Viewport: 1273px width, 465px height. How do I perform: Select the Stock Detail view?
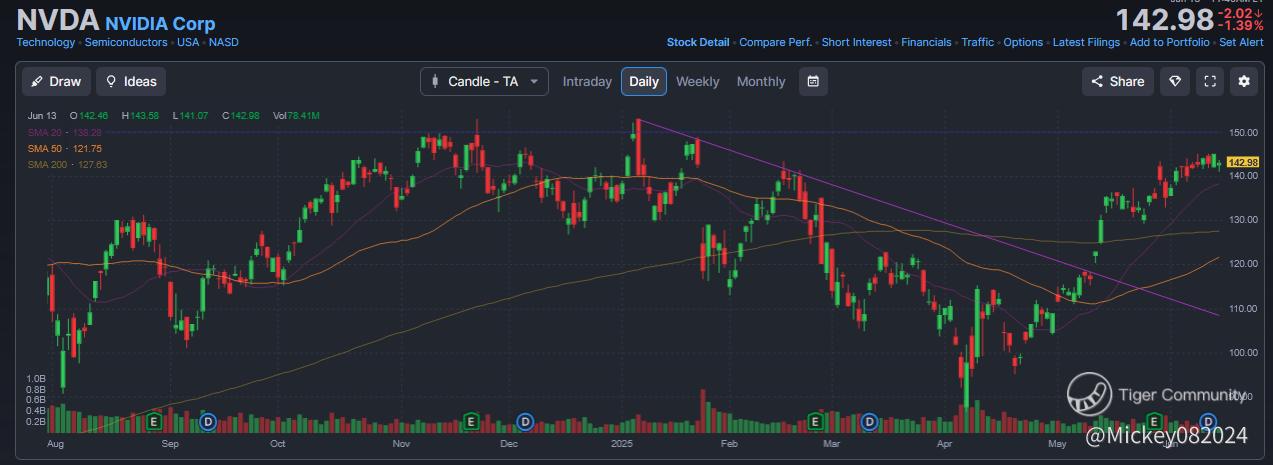698,42
